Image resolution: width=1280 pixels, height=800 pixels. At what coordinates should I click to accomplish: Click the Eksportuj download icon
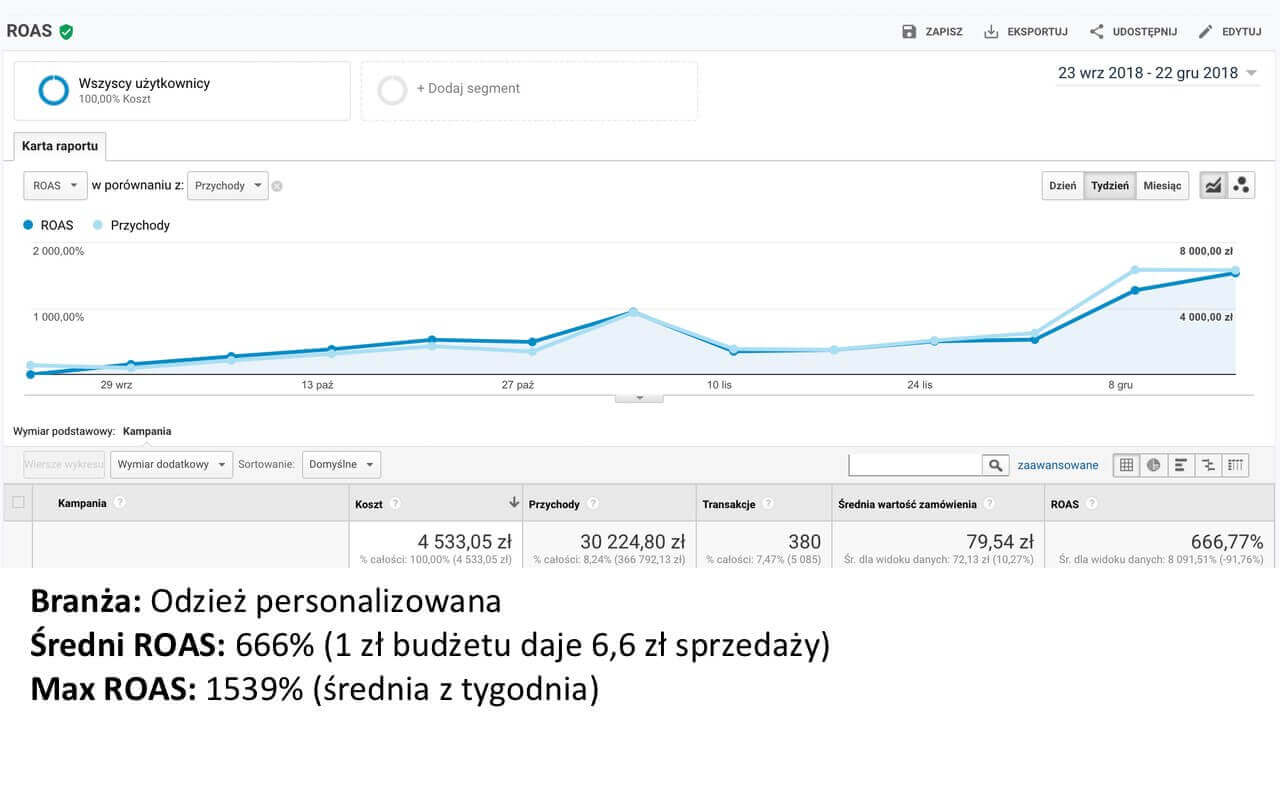click(x=991, y=32)
